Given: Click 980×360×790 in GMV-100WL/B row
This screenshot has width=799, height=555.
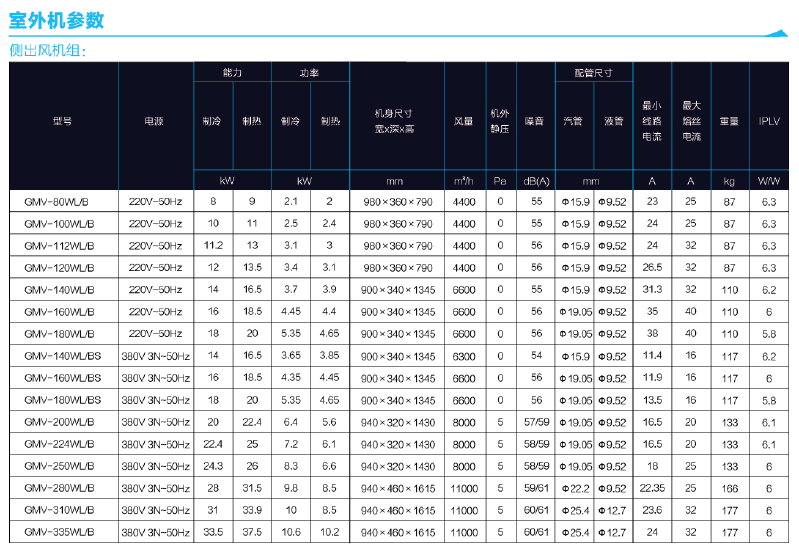Looking at the screenshot, I should 397,224.
